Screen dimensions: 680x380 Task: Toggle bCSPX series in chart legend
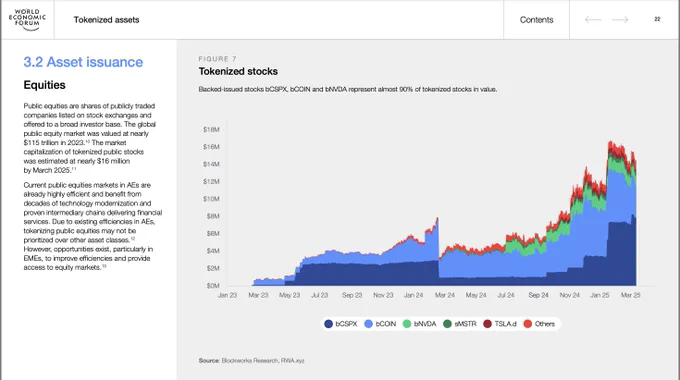click(x=341, y=324)
